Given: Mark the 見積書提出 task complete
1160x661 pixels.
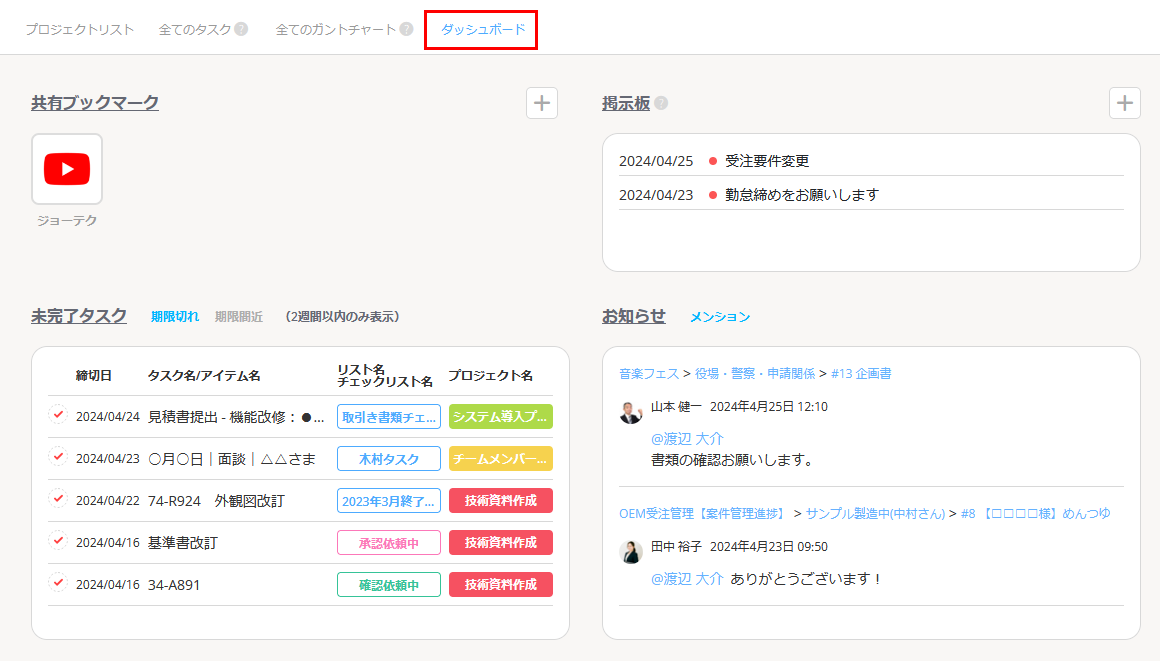Looking at the screenshot, I should pyautogui.click(x=57, y=416).
